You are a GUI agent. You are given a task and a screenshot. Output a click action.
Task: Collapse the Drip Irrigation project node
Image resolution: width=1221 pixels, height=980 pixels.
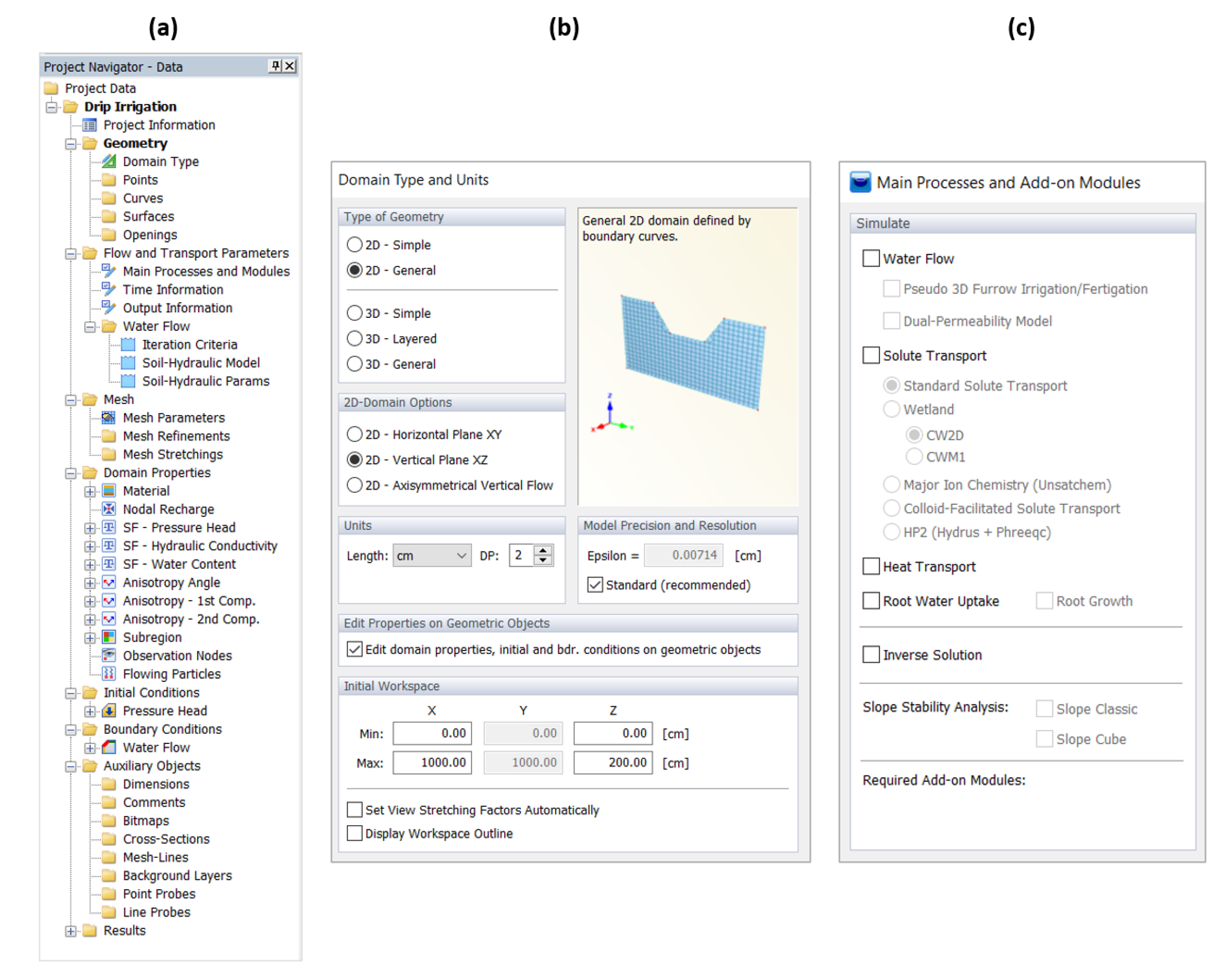(52, 107)
